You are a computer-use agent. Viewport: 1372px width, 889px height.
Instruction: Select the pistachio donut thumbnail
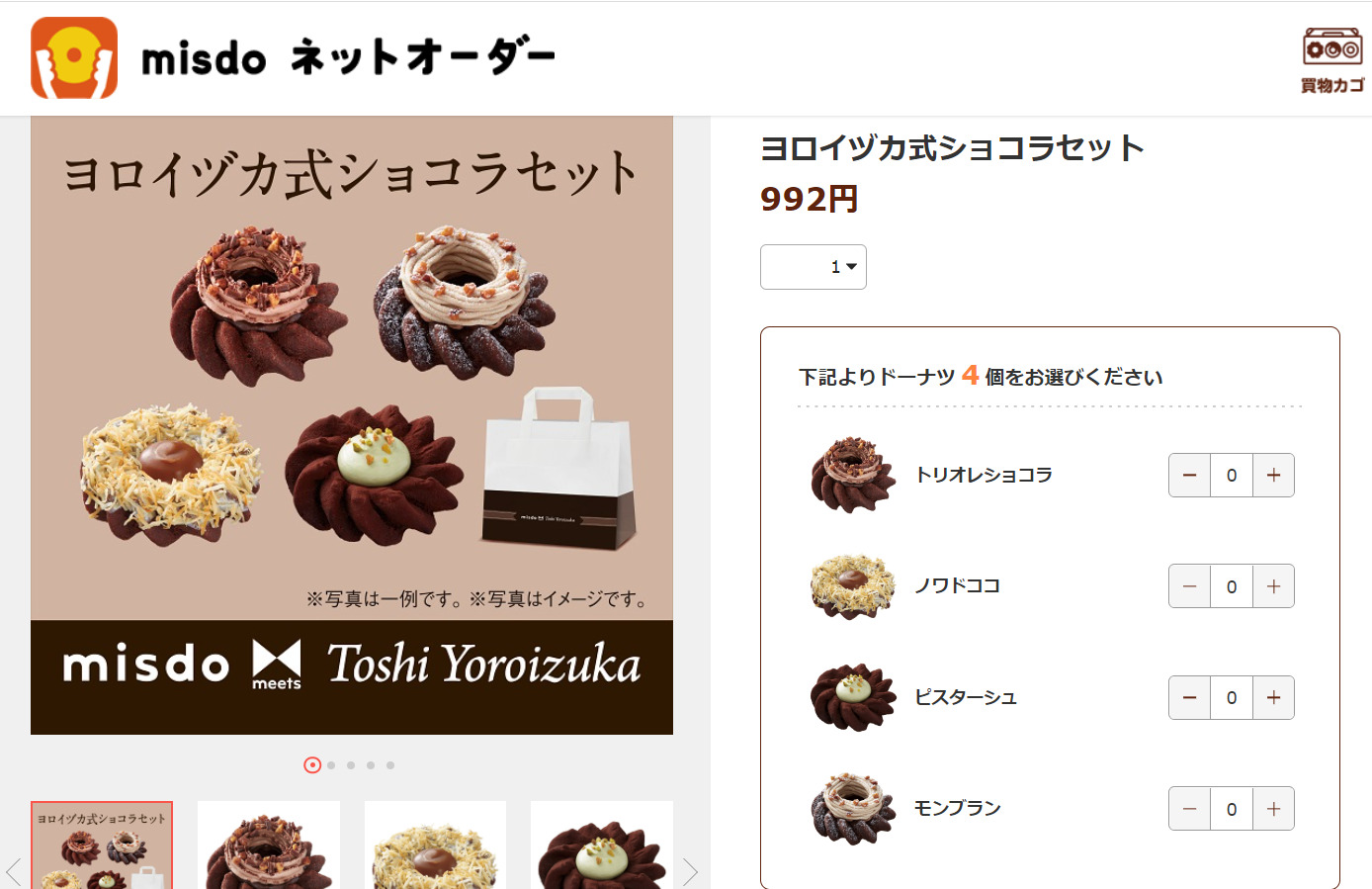point(602,845)
